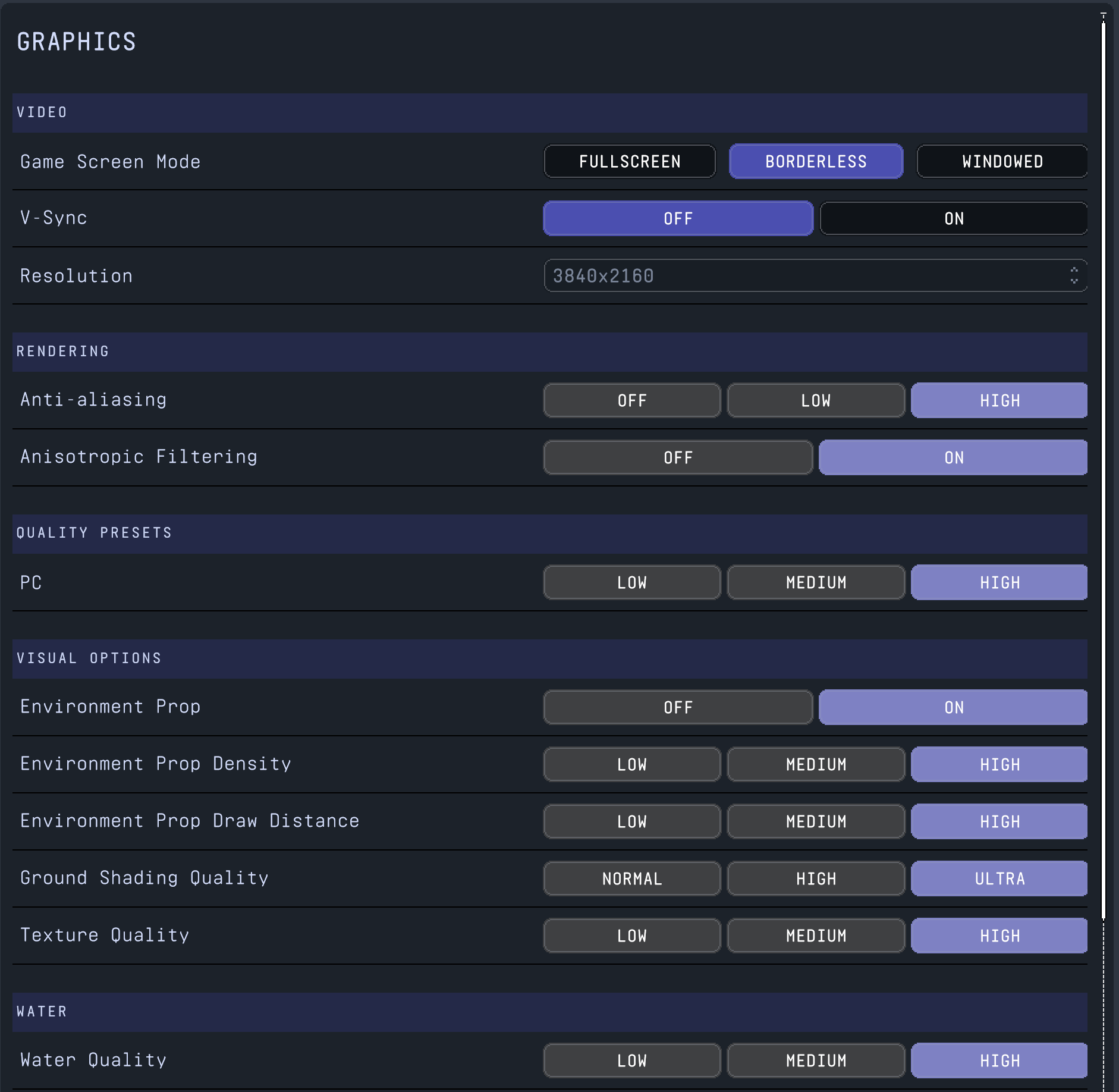Set Ground Shading Quality to Ultra
This screenshot has width=1119, height=1092.
(x=999, y=878)
